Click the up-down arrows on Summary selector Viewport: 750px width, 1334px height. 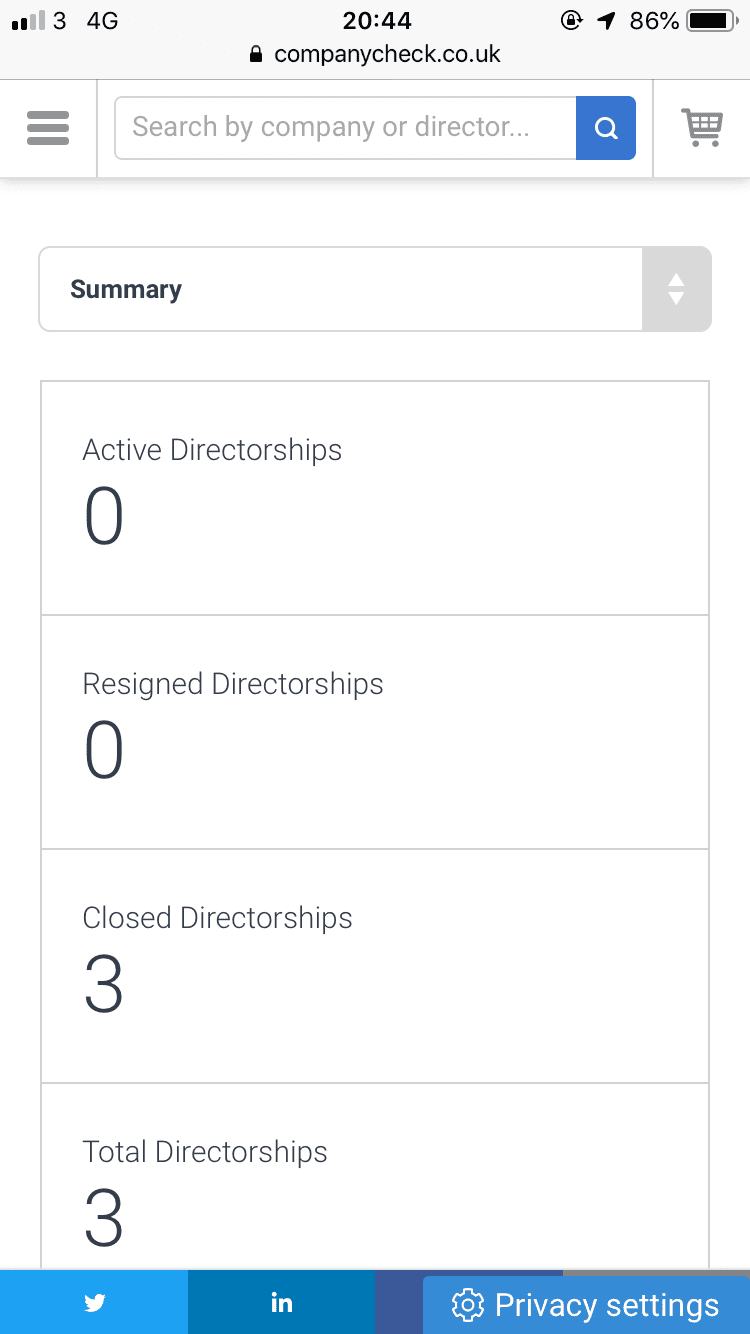(676, 289)
